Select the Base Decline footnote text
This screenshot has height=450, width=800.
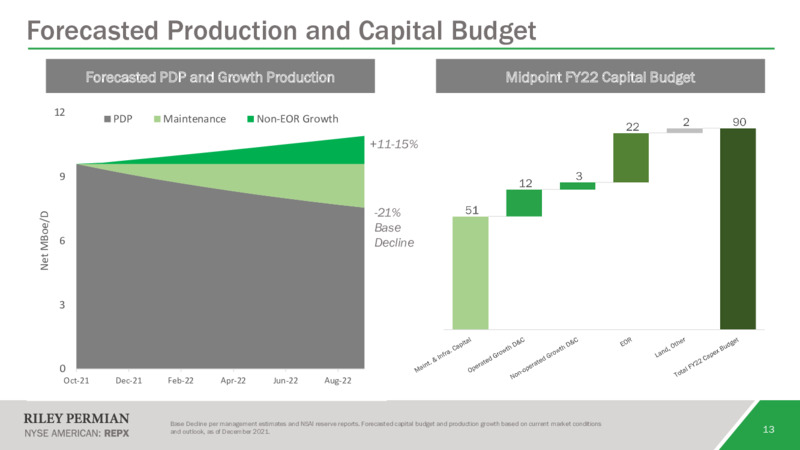[x=386, y=428]
